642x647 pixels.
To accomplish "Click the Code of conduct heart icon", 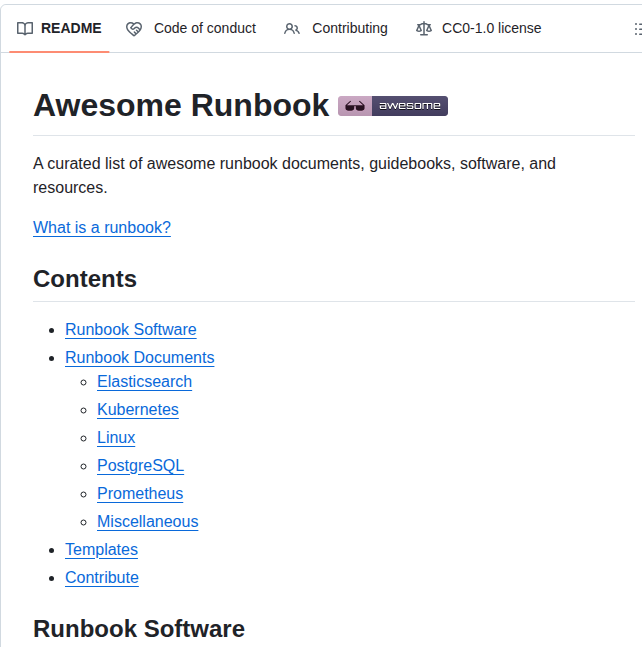I will coord(134,29).
